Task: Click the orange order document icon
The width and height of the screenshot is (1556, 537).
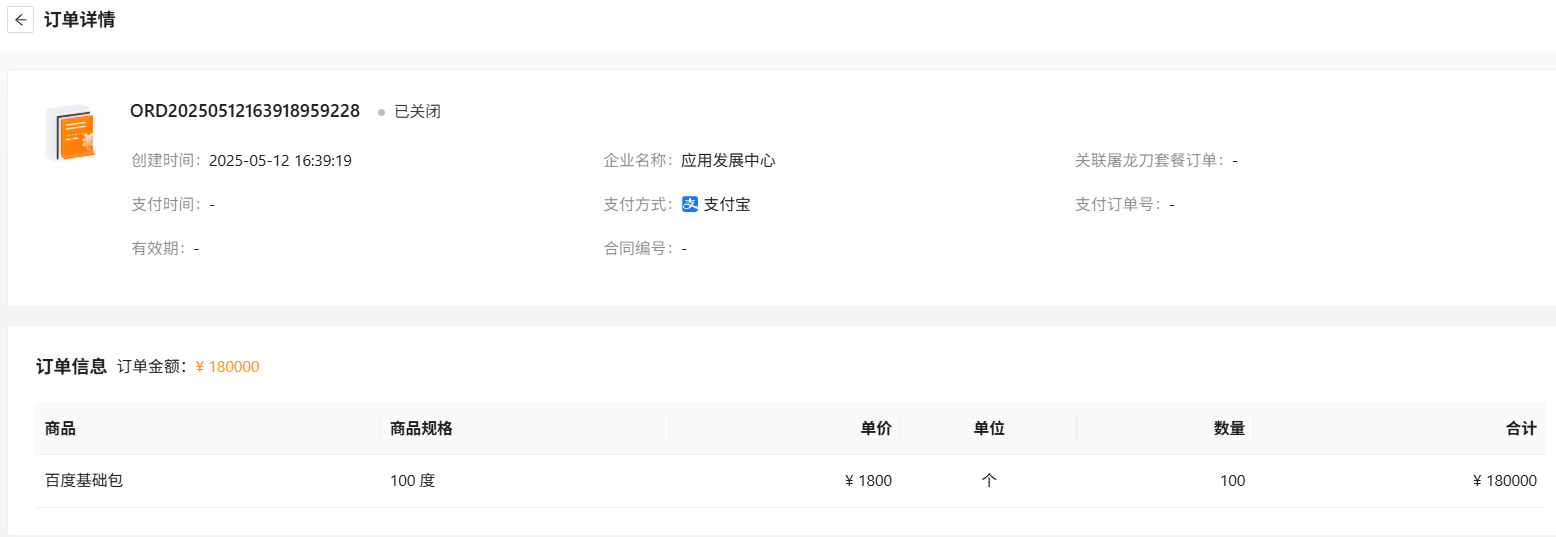Action: coord(70,133)
